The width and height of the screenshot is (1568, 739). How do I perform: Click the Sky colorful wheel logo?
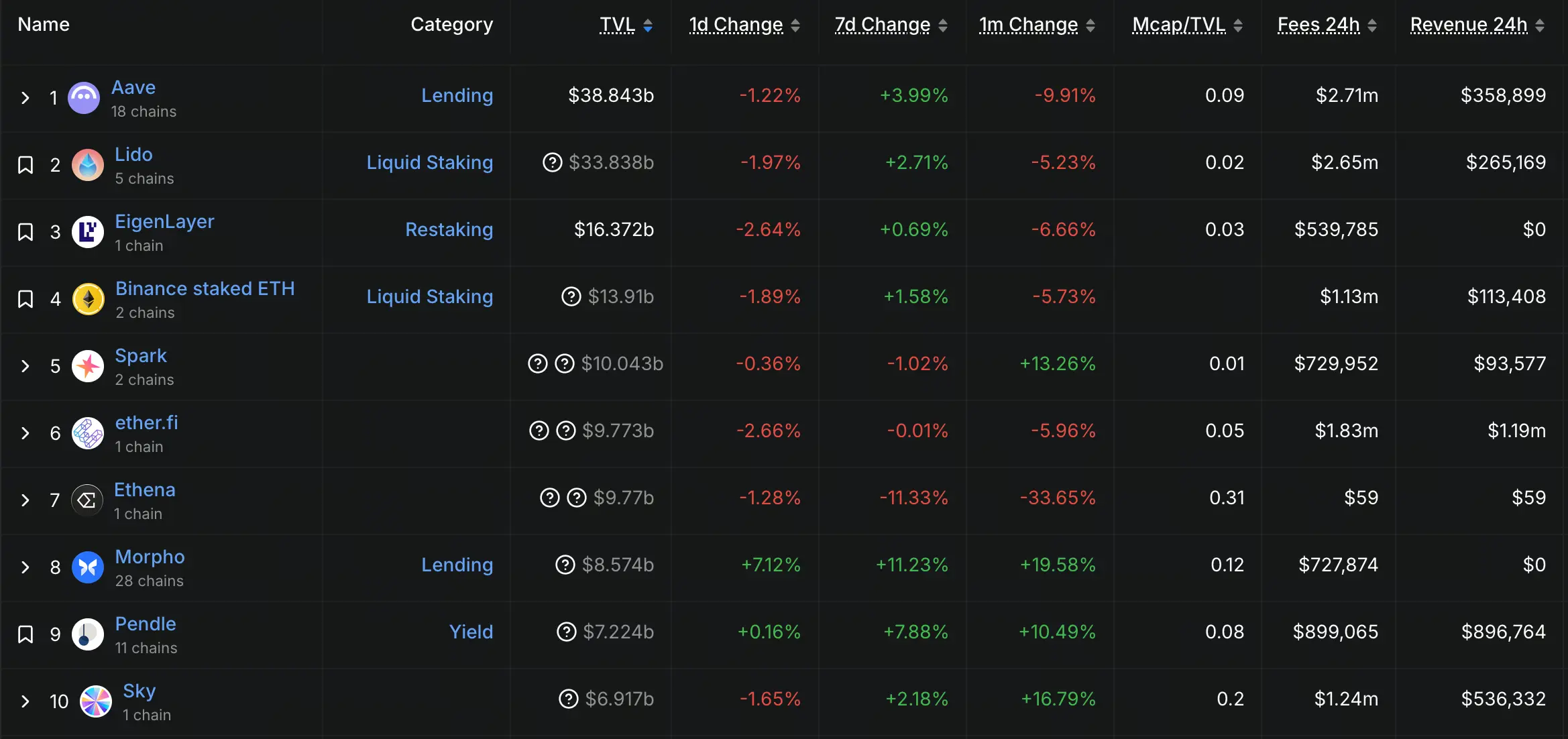click(x=96, y=701)
